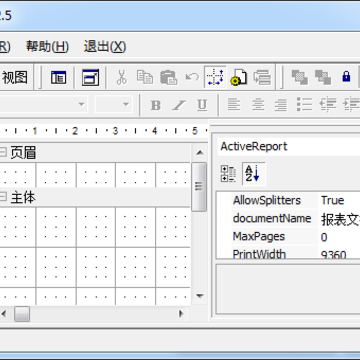Toggle Underline formatting

click(202, 105)
